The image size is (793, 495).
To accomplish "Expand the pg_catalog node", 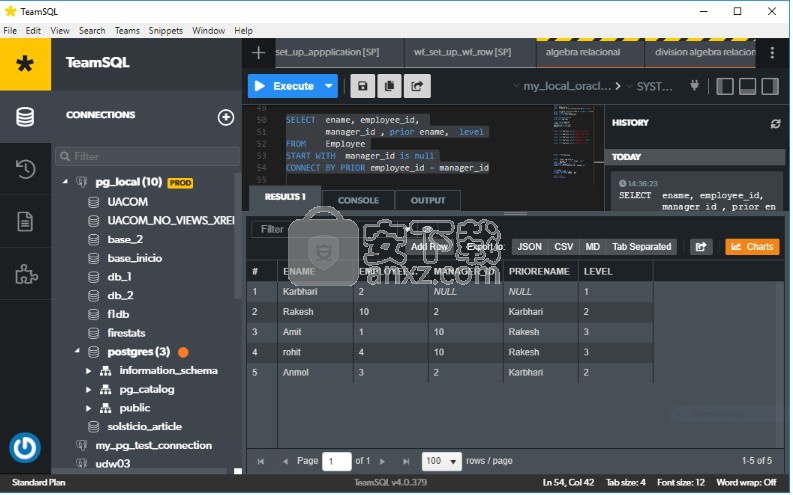I will pos(89,390).
